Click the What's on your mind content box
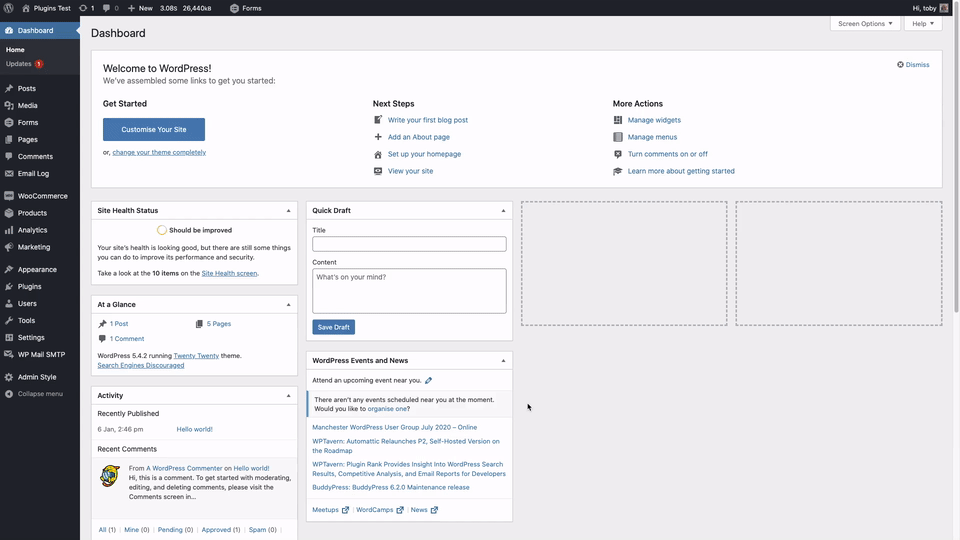This screenshot has height=540, width=960. click(x=409, y=291)
